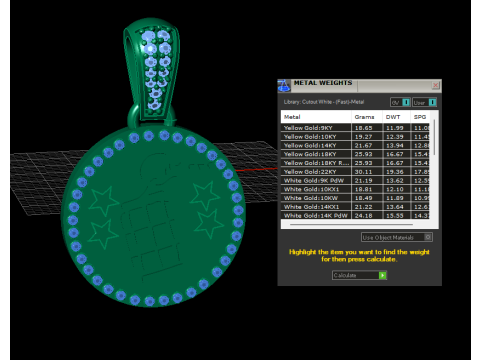480x360 pixels.
Task: Select the White Gold:10KW row
Action: click(355, 198)
